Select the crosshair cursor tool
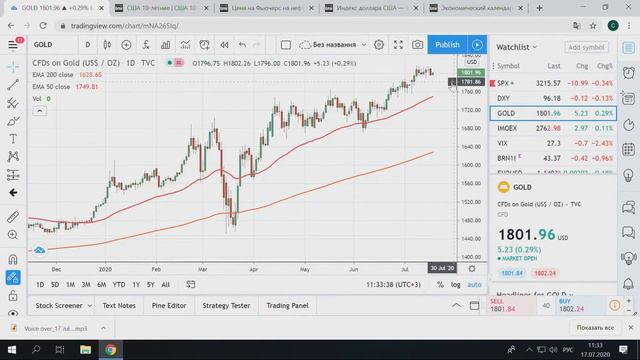This screenshot has height=360, width=640. [13, 67]
